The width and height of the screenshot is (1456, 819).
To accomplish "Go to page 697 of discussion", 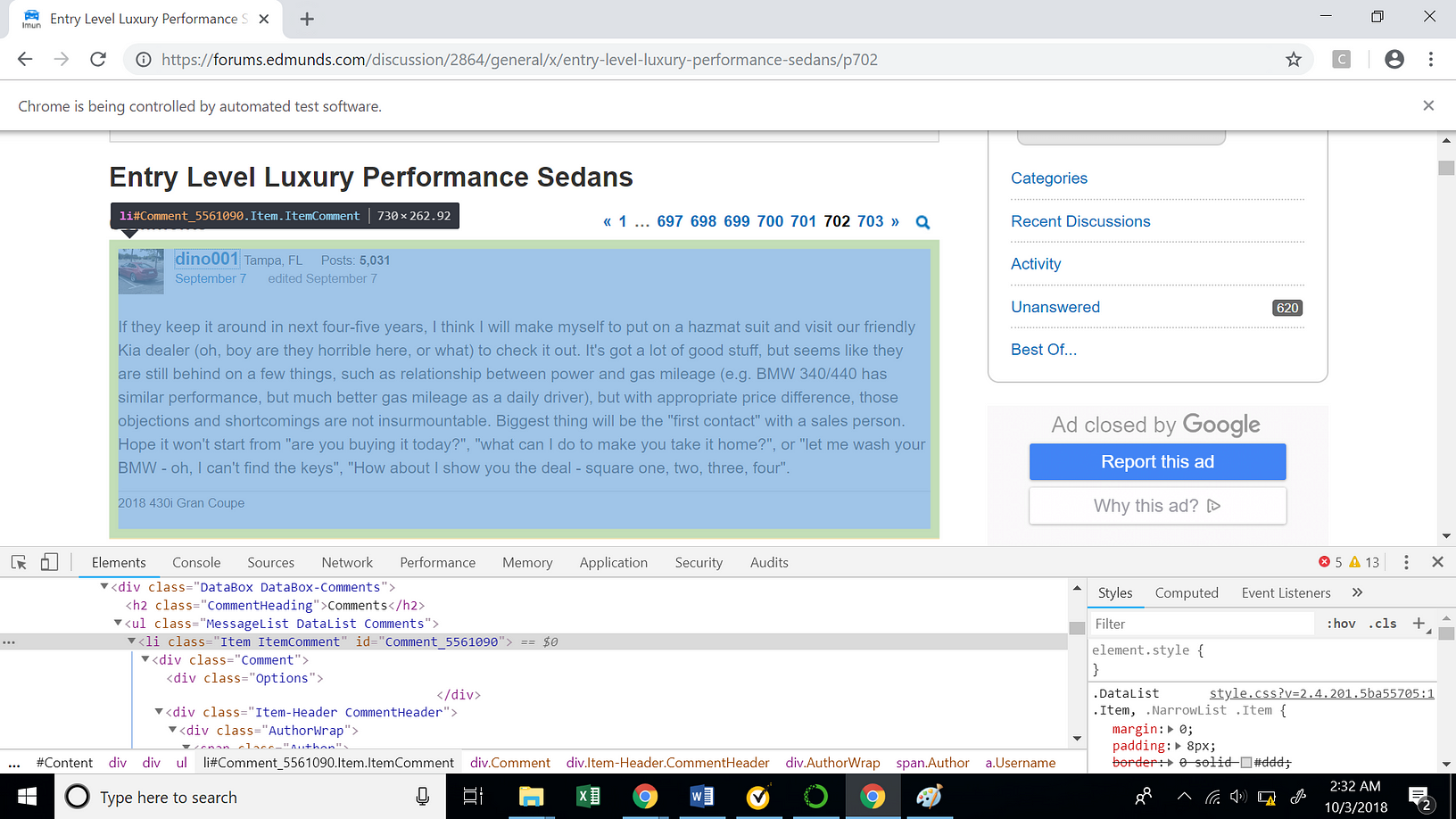I will [669, 221].
